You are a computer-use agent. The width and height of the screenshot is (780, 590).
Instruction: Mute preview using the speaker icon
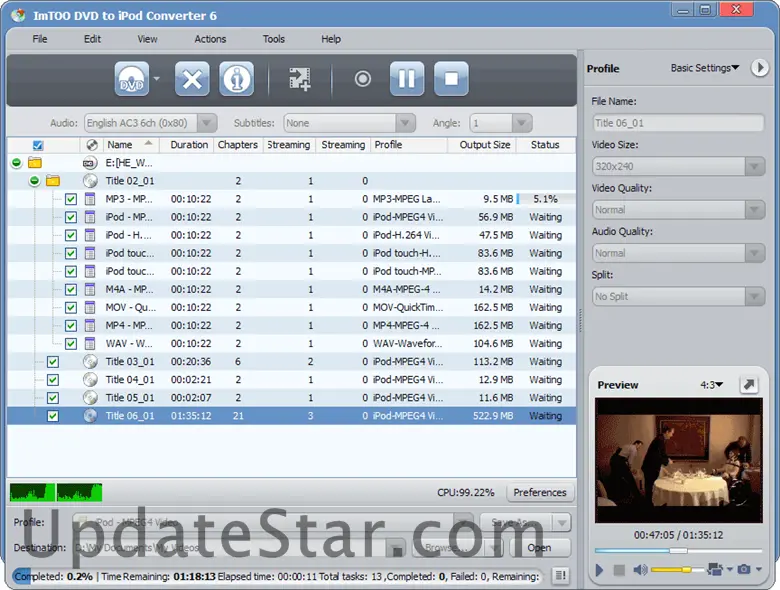pos(640,569)
